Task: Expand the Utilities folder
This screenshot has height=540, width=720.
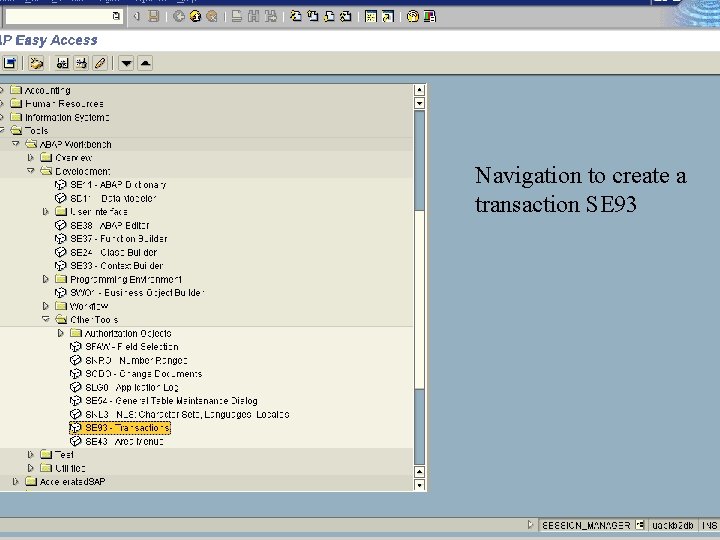Action: pos(30,468)
